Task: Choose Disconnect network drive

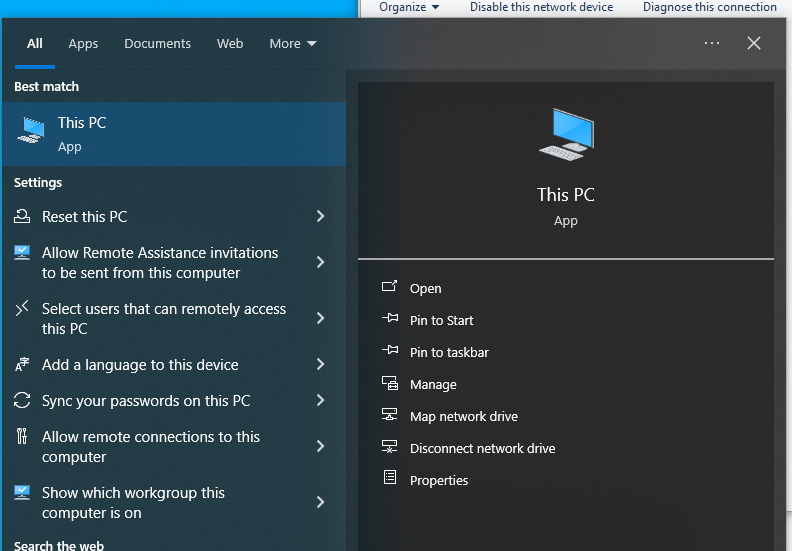Action: [482, 448]
